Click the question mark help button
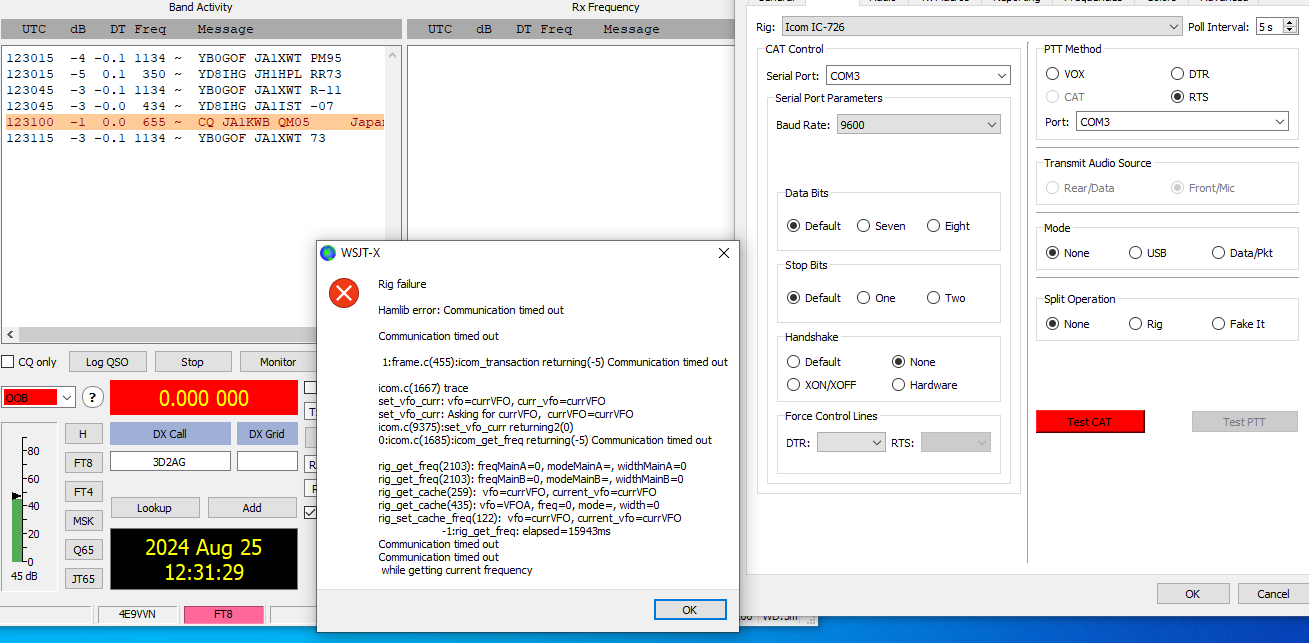 (92, 397)
